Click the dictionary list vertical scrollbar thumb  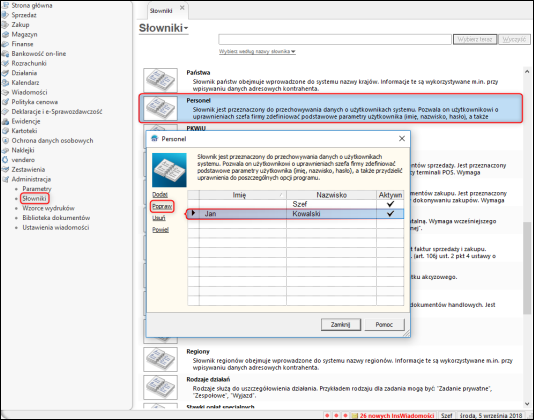pos(527,268)
